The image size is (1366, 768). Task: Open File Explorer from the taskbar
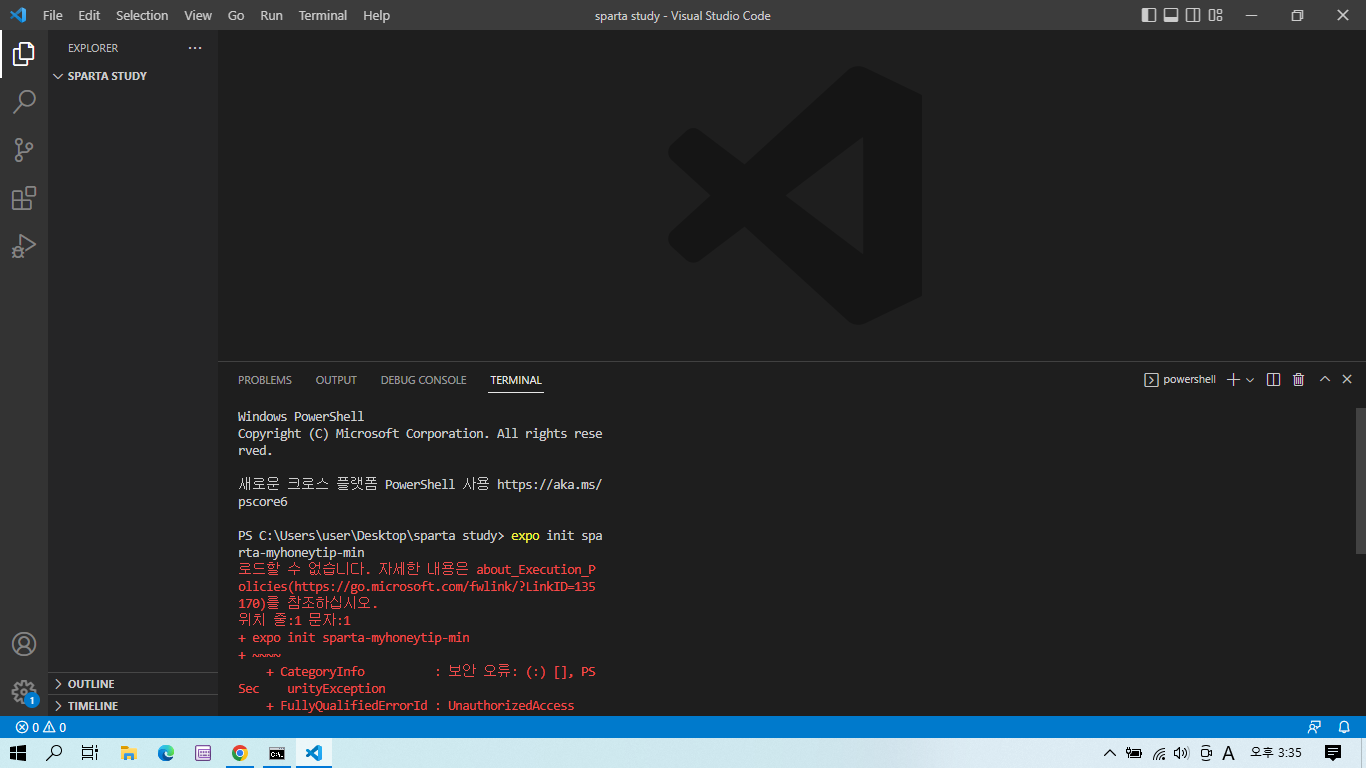[x=128, y=753]
